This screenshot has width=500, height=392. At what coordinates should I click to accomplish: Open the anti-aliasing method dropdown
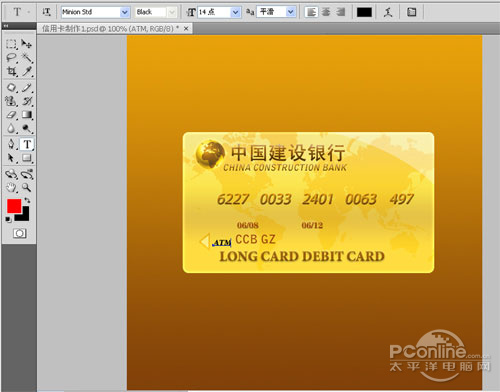291,12
